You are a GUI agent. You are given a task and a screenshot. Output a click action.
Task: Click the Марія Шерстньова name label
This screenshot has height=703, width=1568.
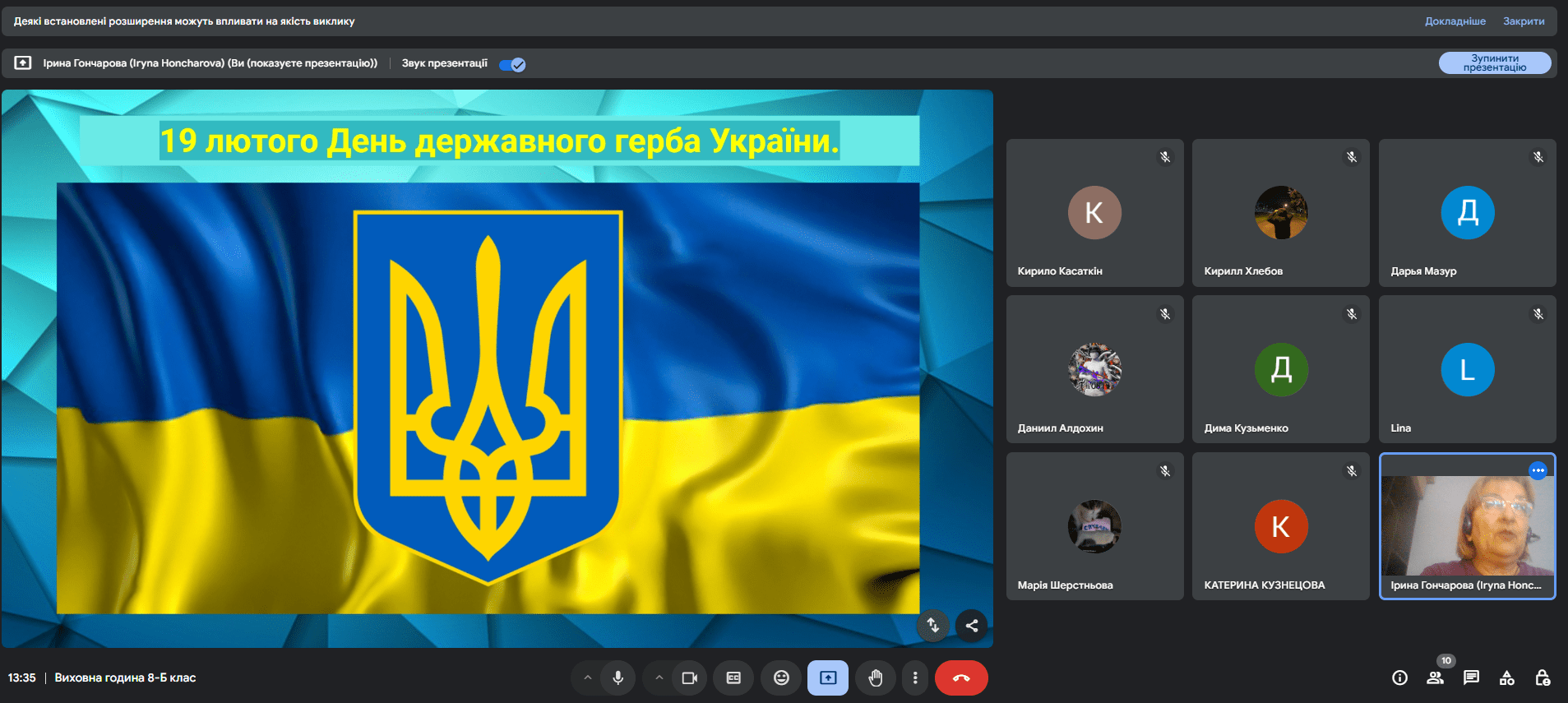point(1066,585)
